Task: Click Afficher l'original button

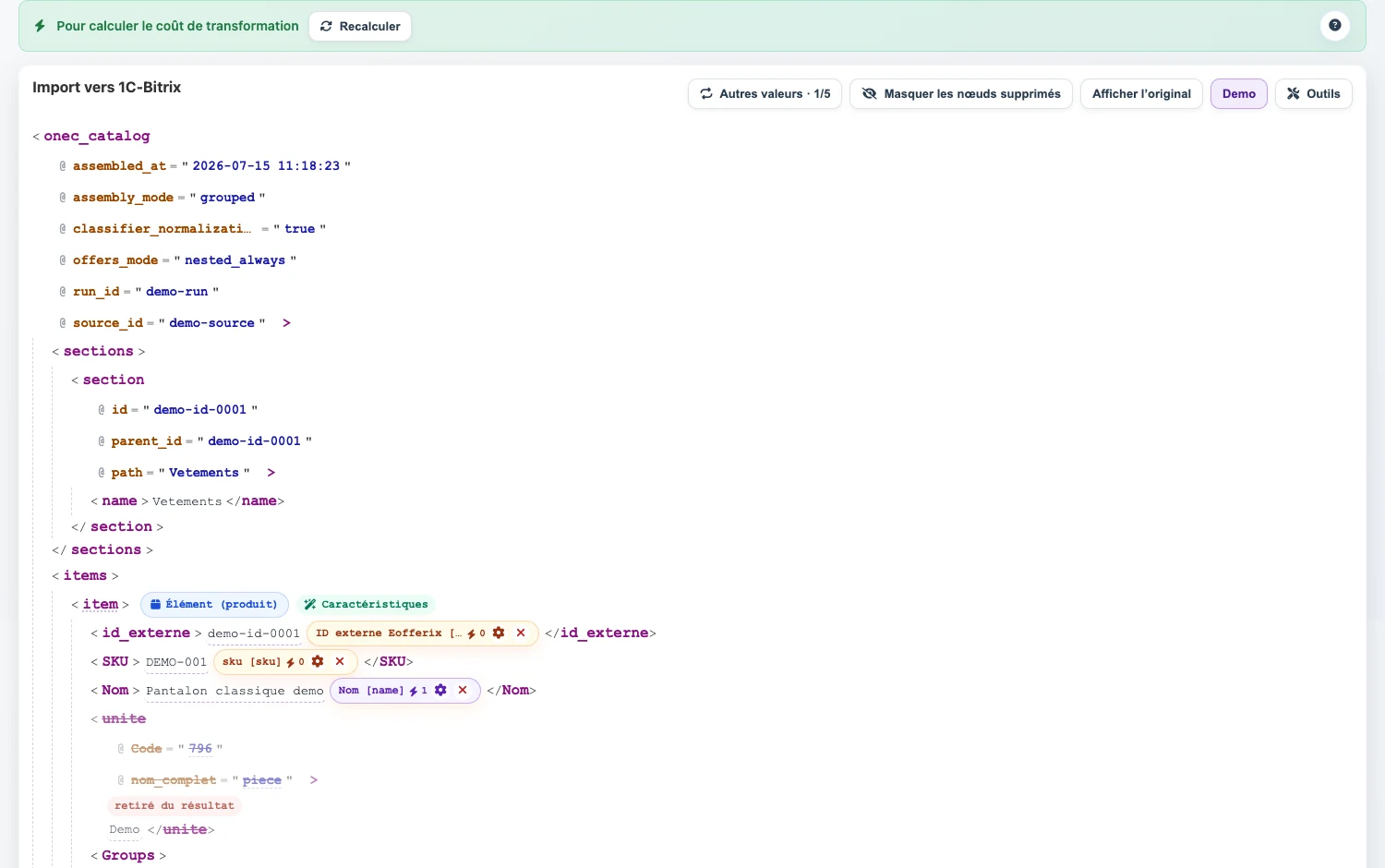Action: point(1141,93)
